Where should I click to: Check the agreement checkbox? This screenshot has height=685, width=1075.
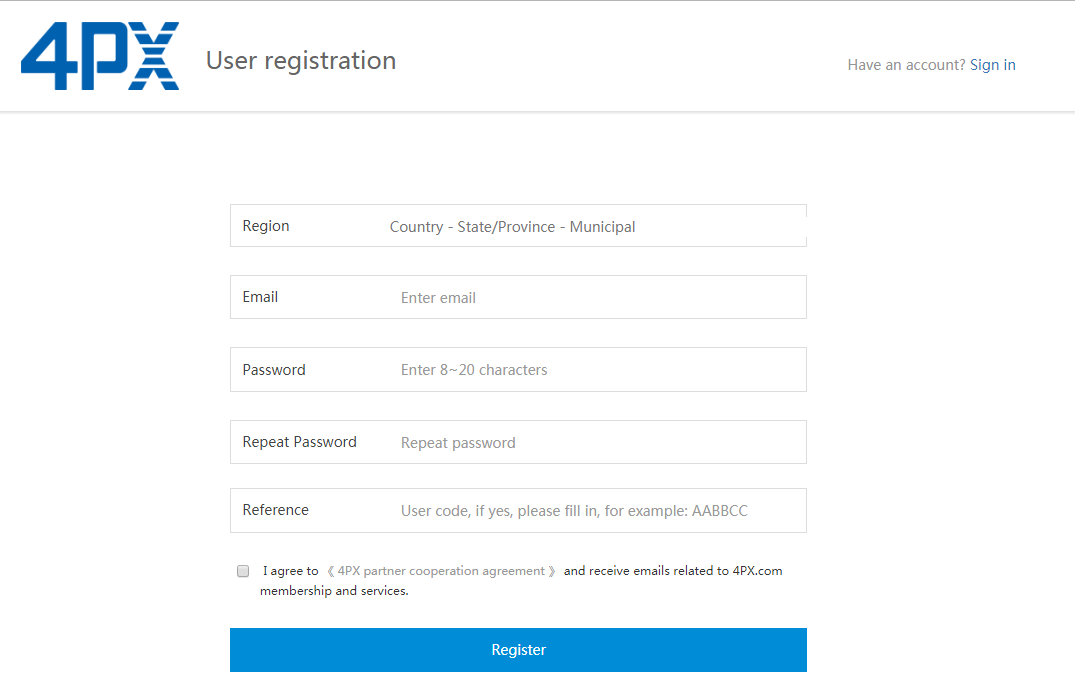[x=243, y=570]
